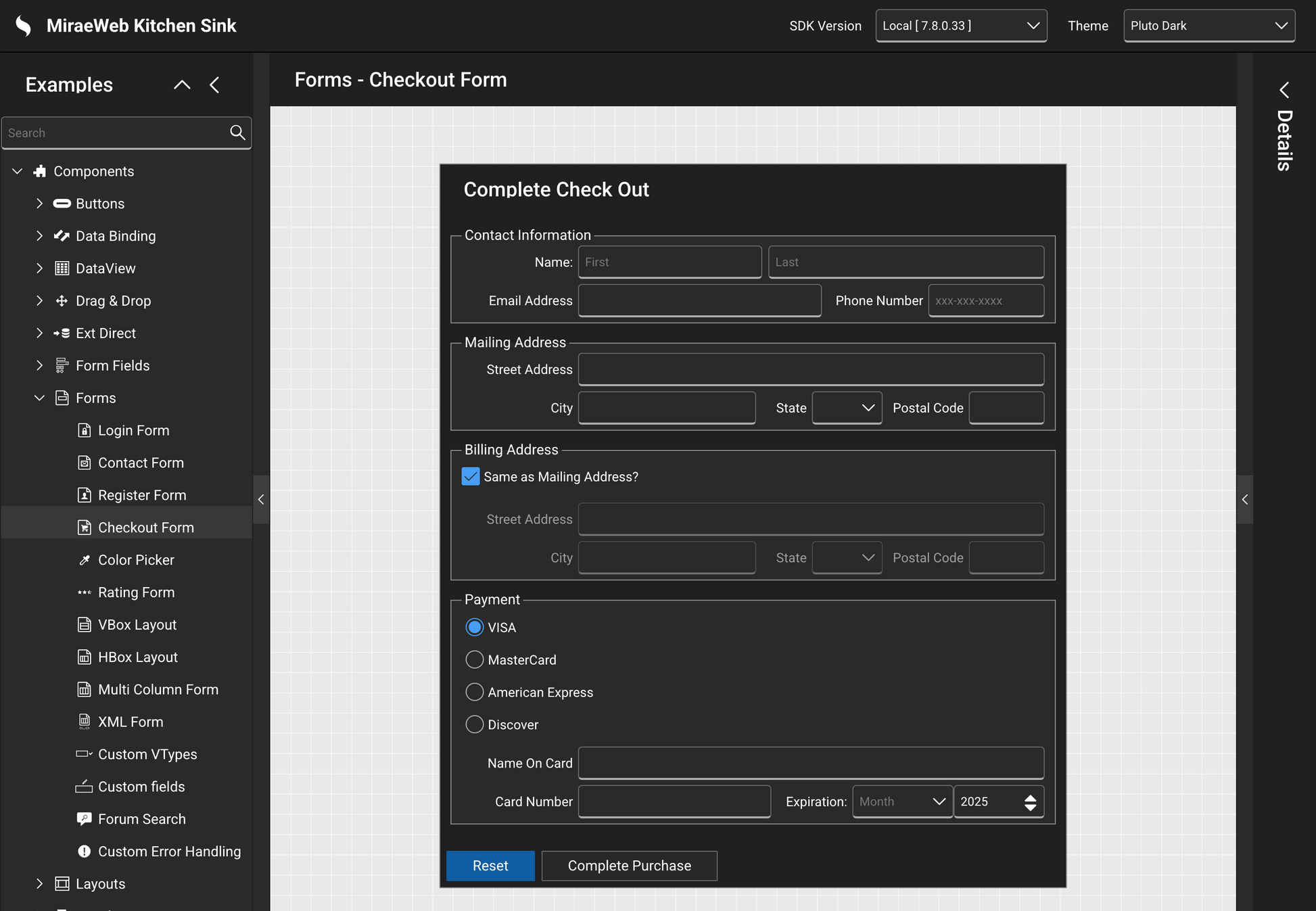Open the expiration Month dropdown

click(902, 801)
